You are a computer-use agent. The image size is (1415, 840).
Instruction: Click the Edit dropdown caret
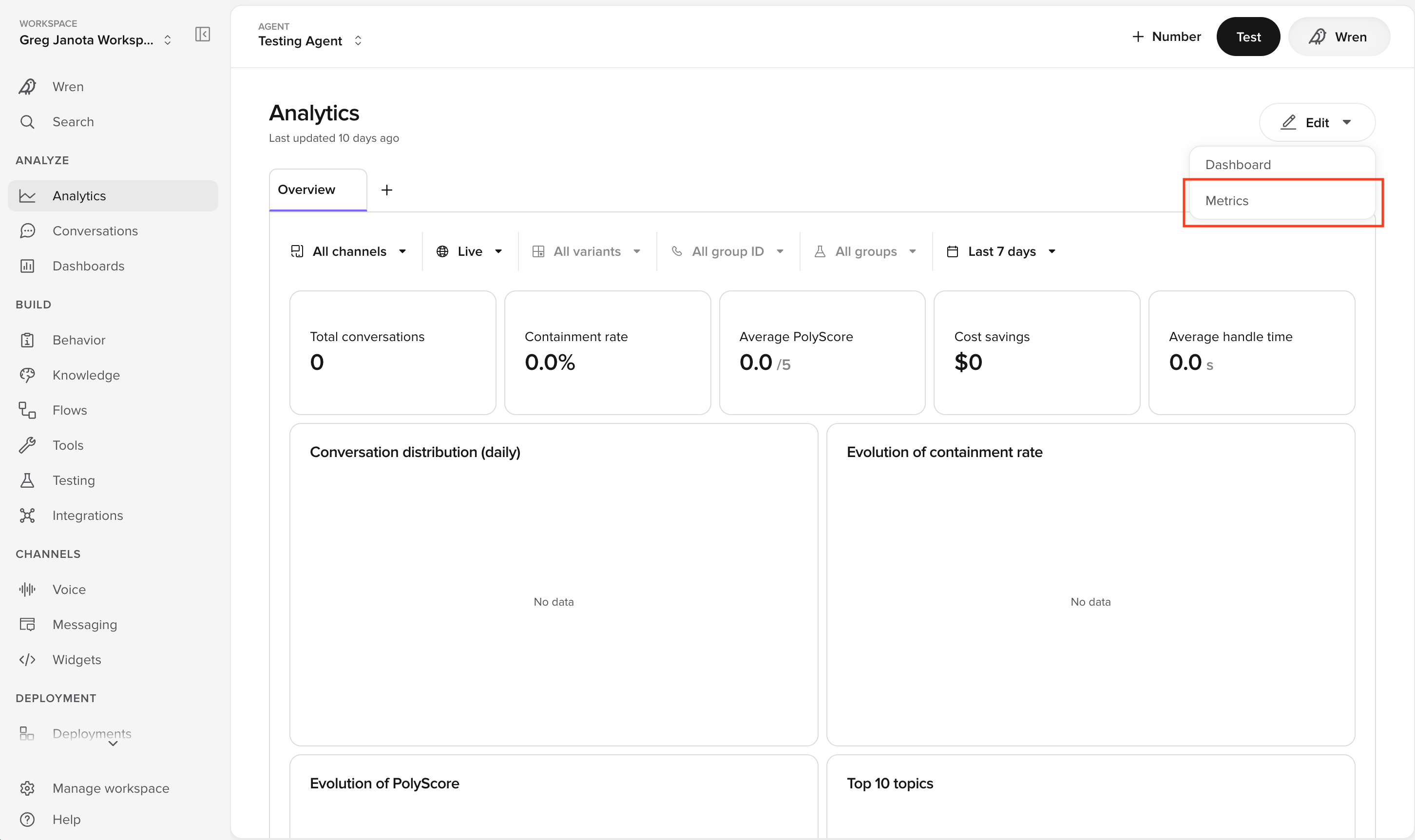click(x=1347, y=122)
